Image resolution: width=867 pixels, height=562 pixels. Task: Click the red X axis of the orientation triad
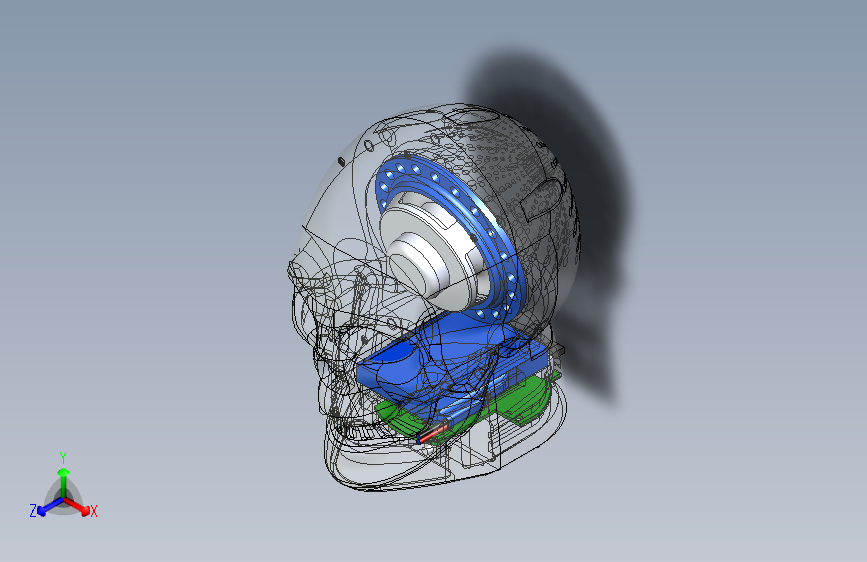pyautogui.click(x=78, y=506)
